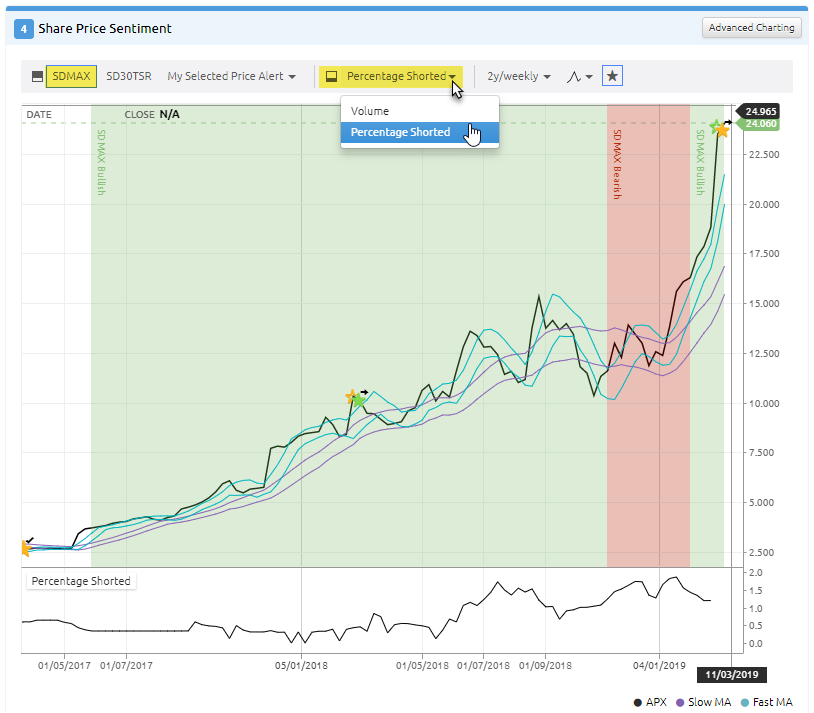Image resolution: width=814 pixels, height=713 pixels.
Task: Click the 7.500 price axis label
Action: [x=764, y=453]
